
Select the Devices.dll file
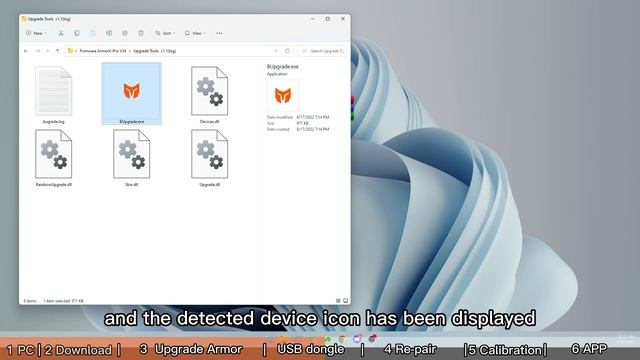tap(209, 95)
